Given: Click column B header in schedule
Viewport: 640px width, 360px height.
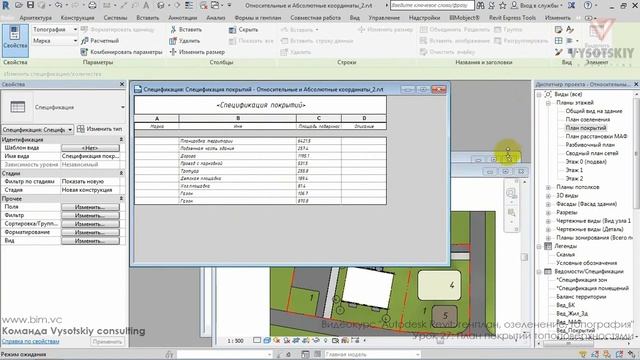Looking at the screenshot, I should point(238,118).
